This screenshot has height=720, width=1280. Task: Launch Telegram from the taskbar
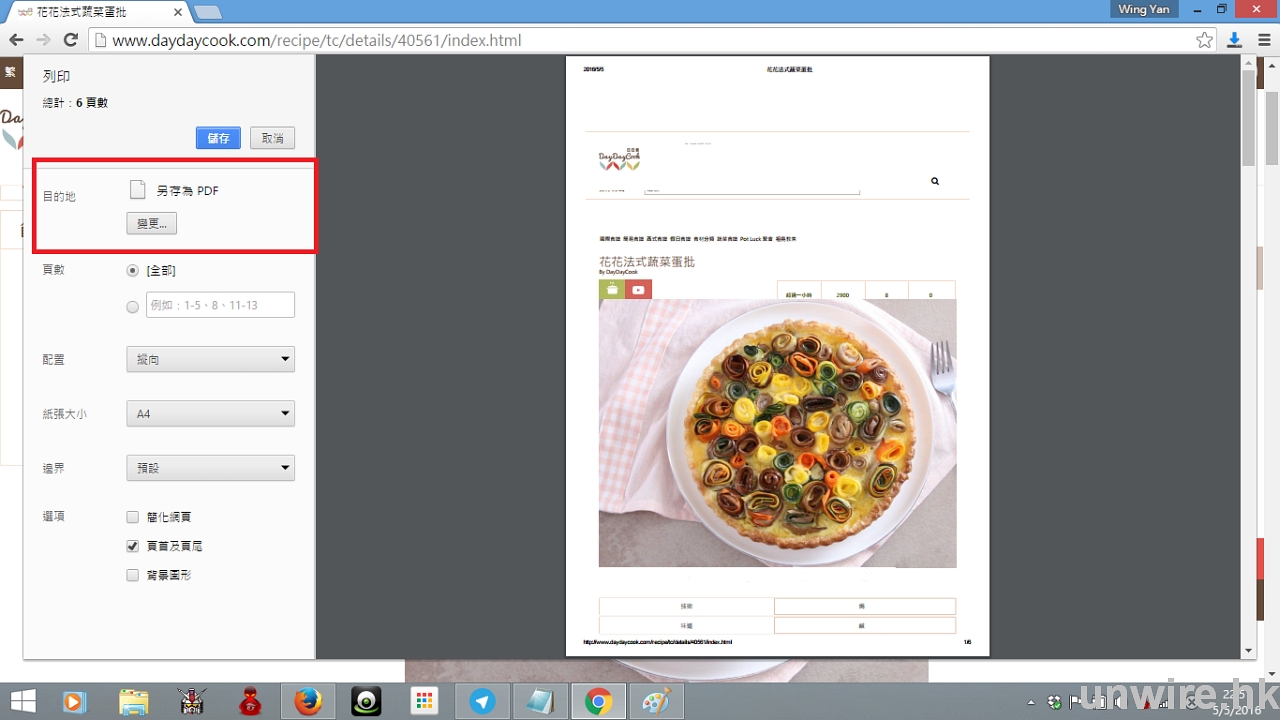483,702
